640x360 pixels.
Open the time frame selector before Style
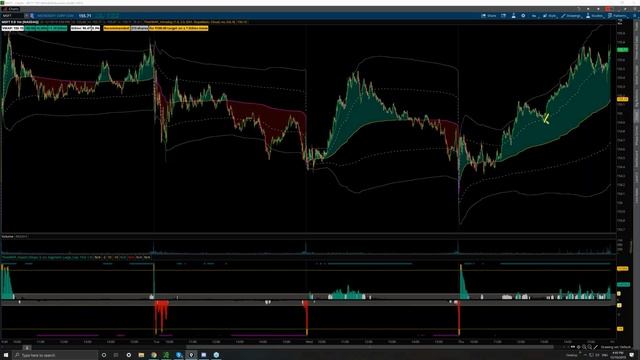pos(534,16)
